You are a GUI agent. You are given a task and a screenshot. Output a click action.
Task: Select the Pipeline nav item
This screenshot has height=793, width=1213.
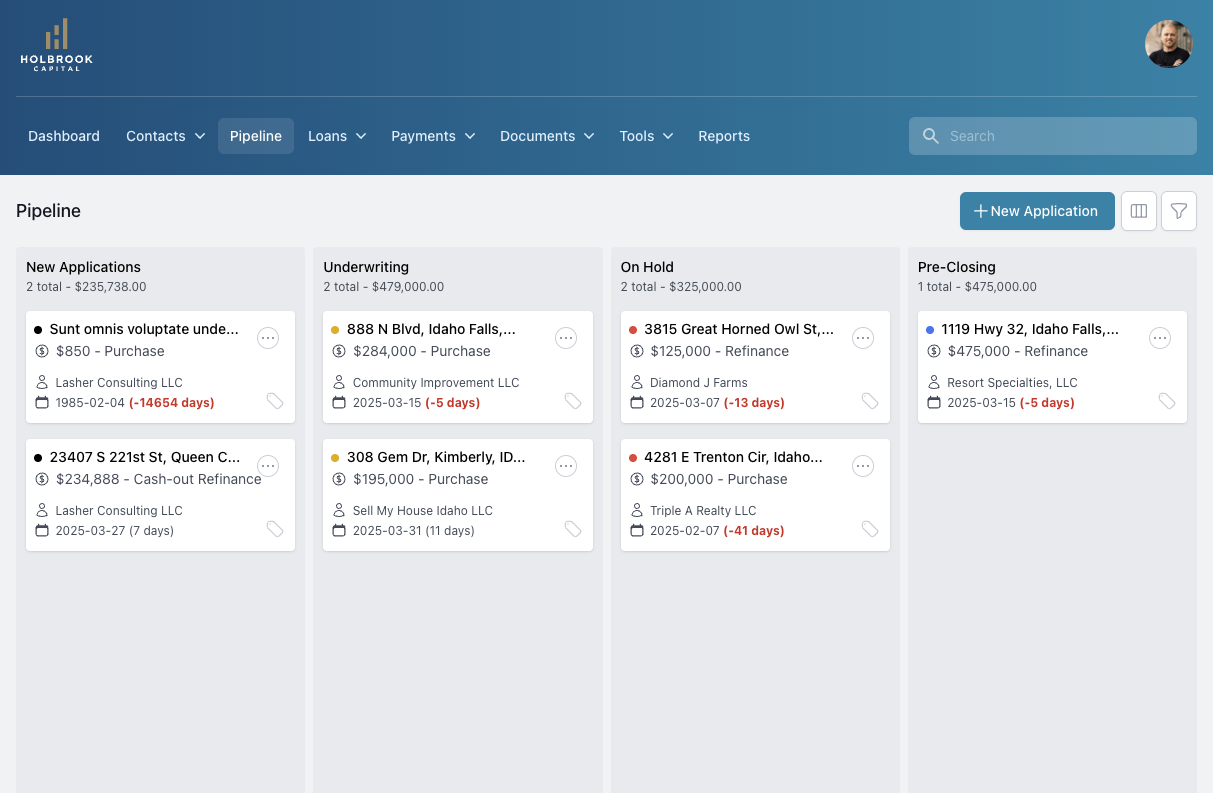(x=256, y=136)
